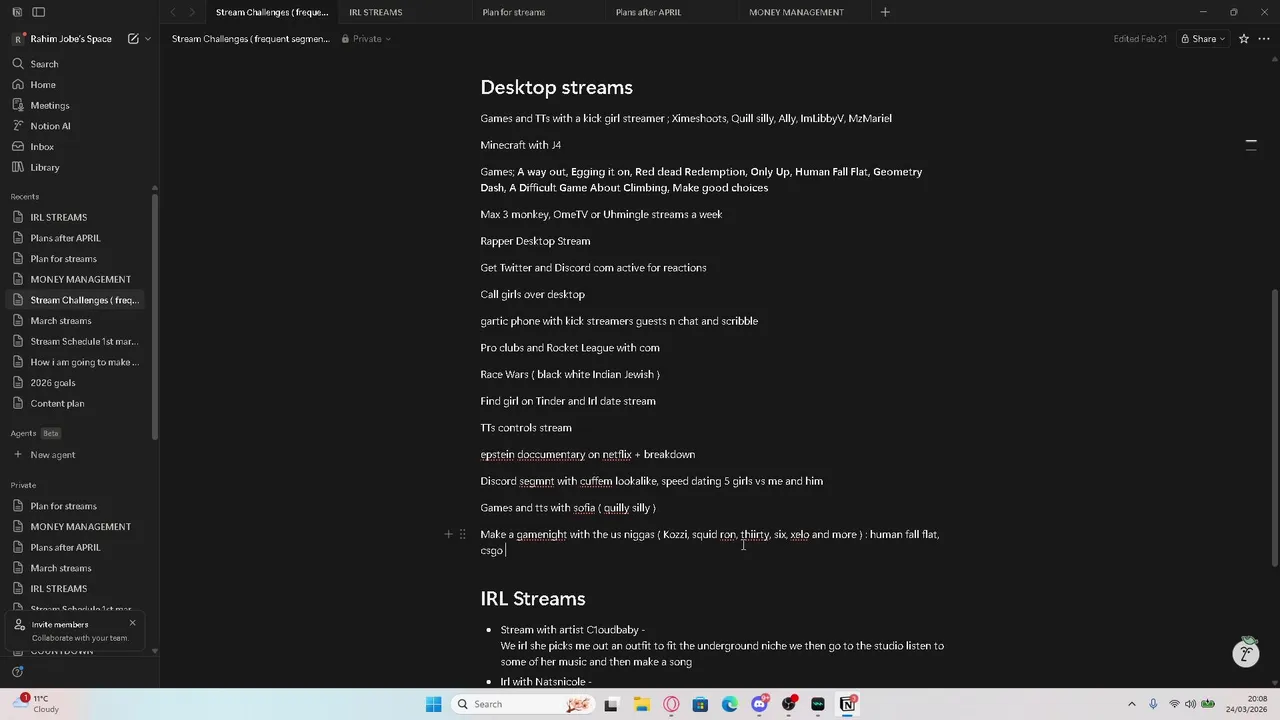Click the Edited Feb 21 label
This screenshot has height=720, width=1280.
1140,39
